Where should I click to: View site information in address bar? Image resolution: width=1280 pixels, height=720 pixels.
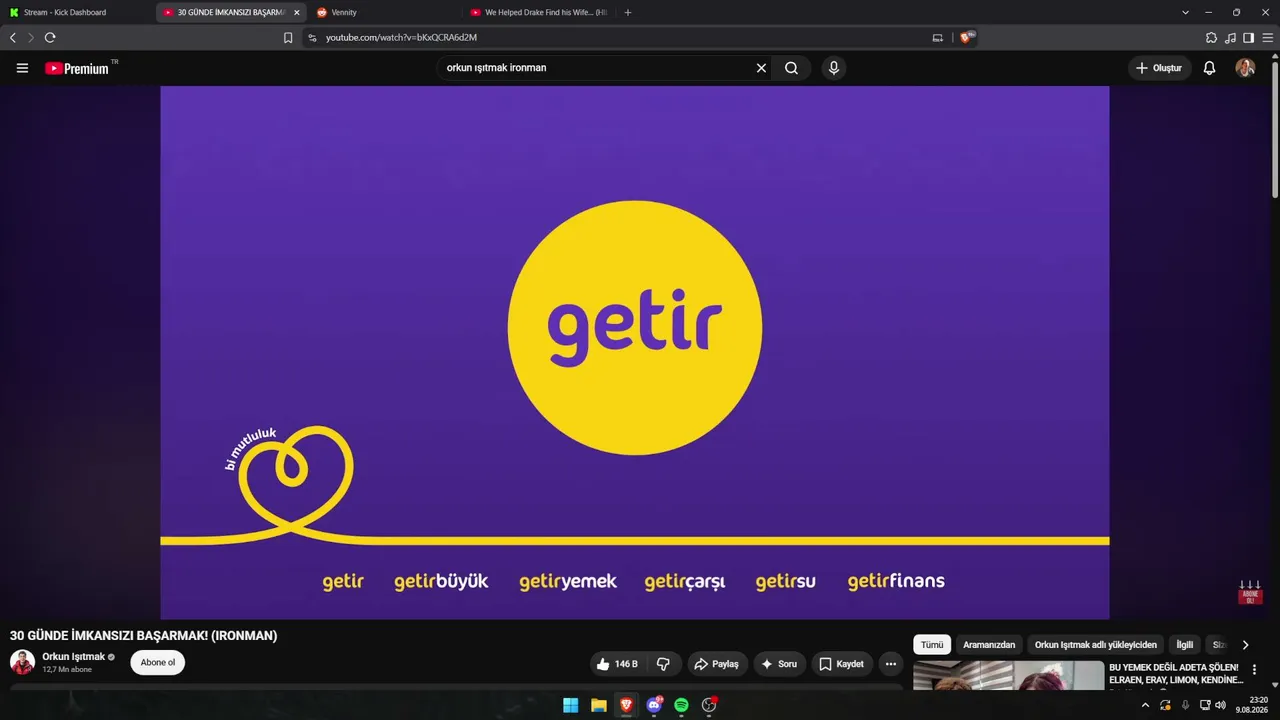(x=312, y=38)
